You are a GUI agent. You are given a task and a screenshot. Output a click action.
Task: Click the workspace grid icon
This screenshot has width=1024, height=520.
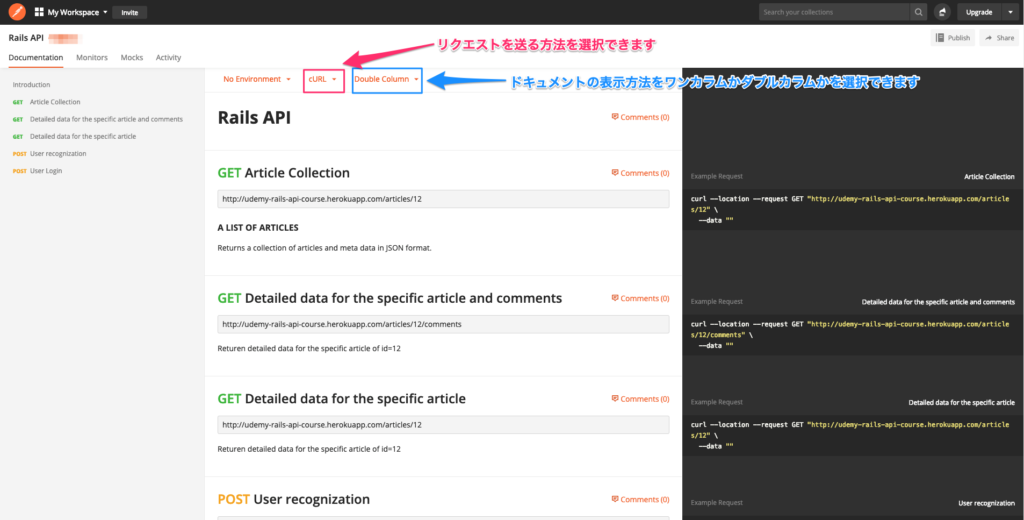pos(39,12)
